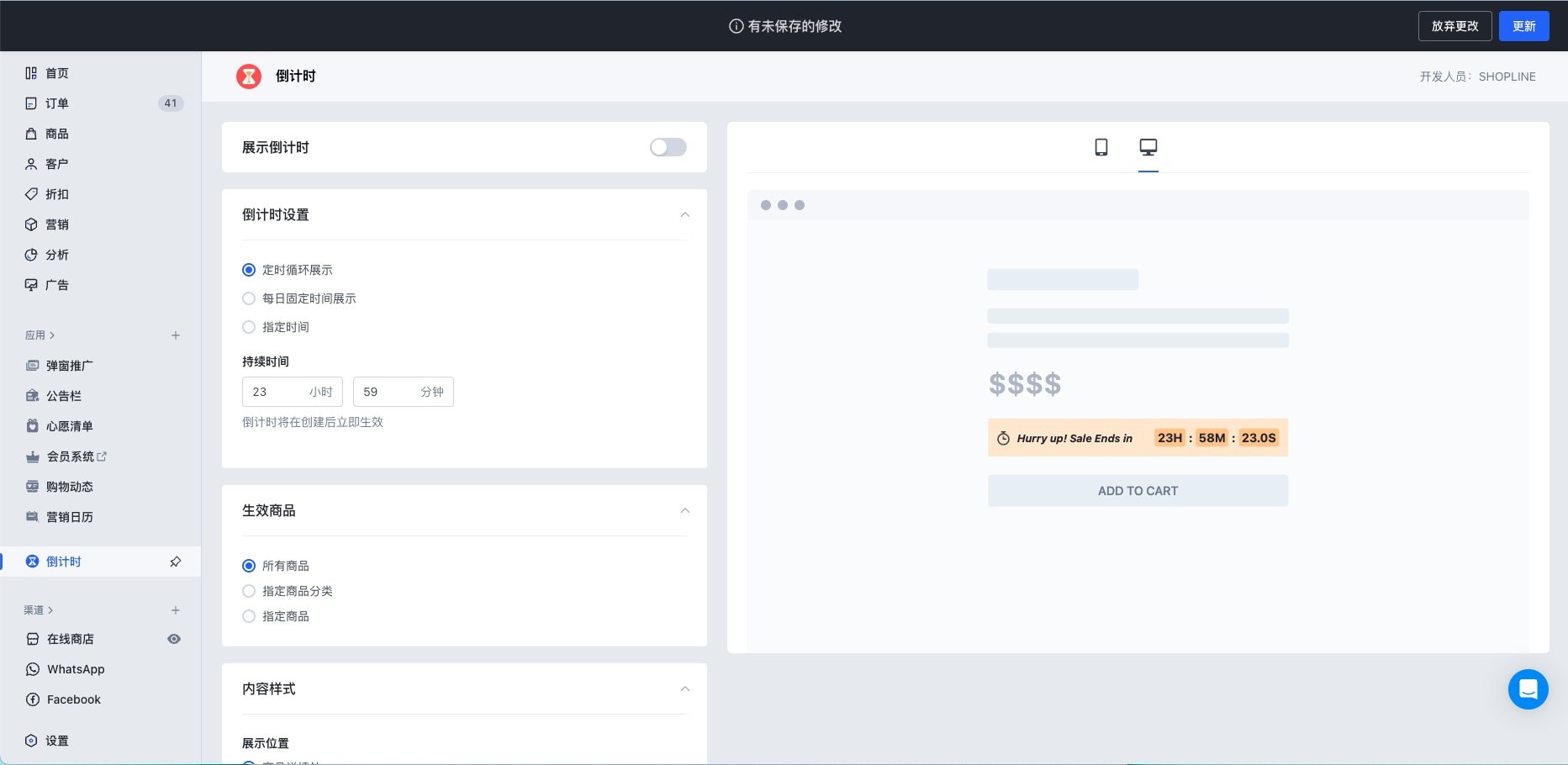Select 每日固定时间展示 radio option
Viewport: 1568px width, 765px height.
pos(249,298)
